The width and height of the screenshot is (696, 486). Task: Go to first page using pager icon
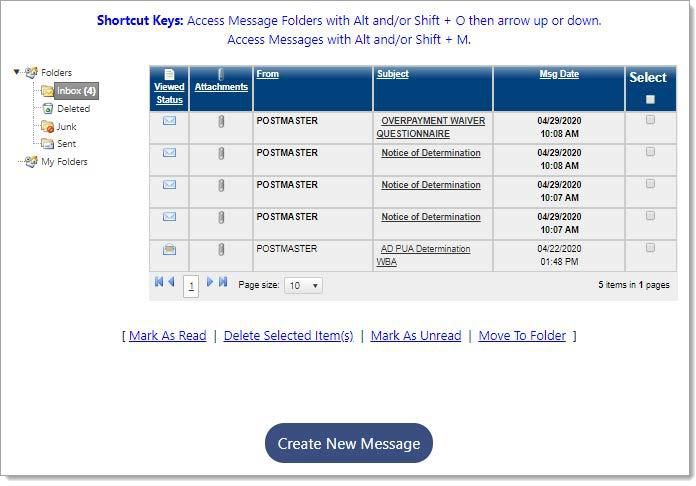pyautogui.click(x=158, y=283)
